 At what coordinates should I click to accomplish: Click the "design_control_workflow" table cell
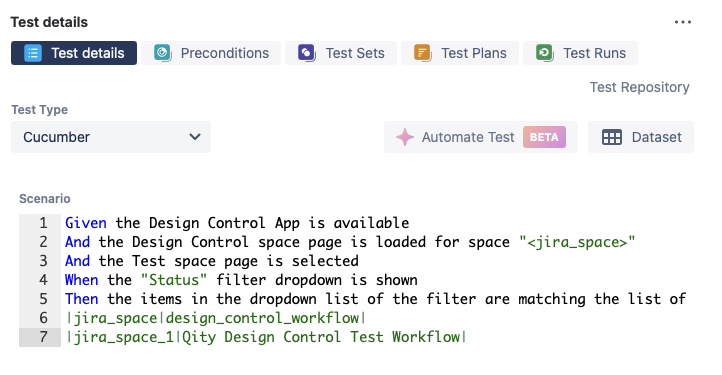[x=262, y=318]
